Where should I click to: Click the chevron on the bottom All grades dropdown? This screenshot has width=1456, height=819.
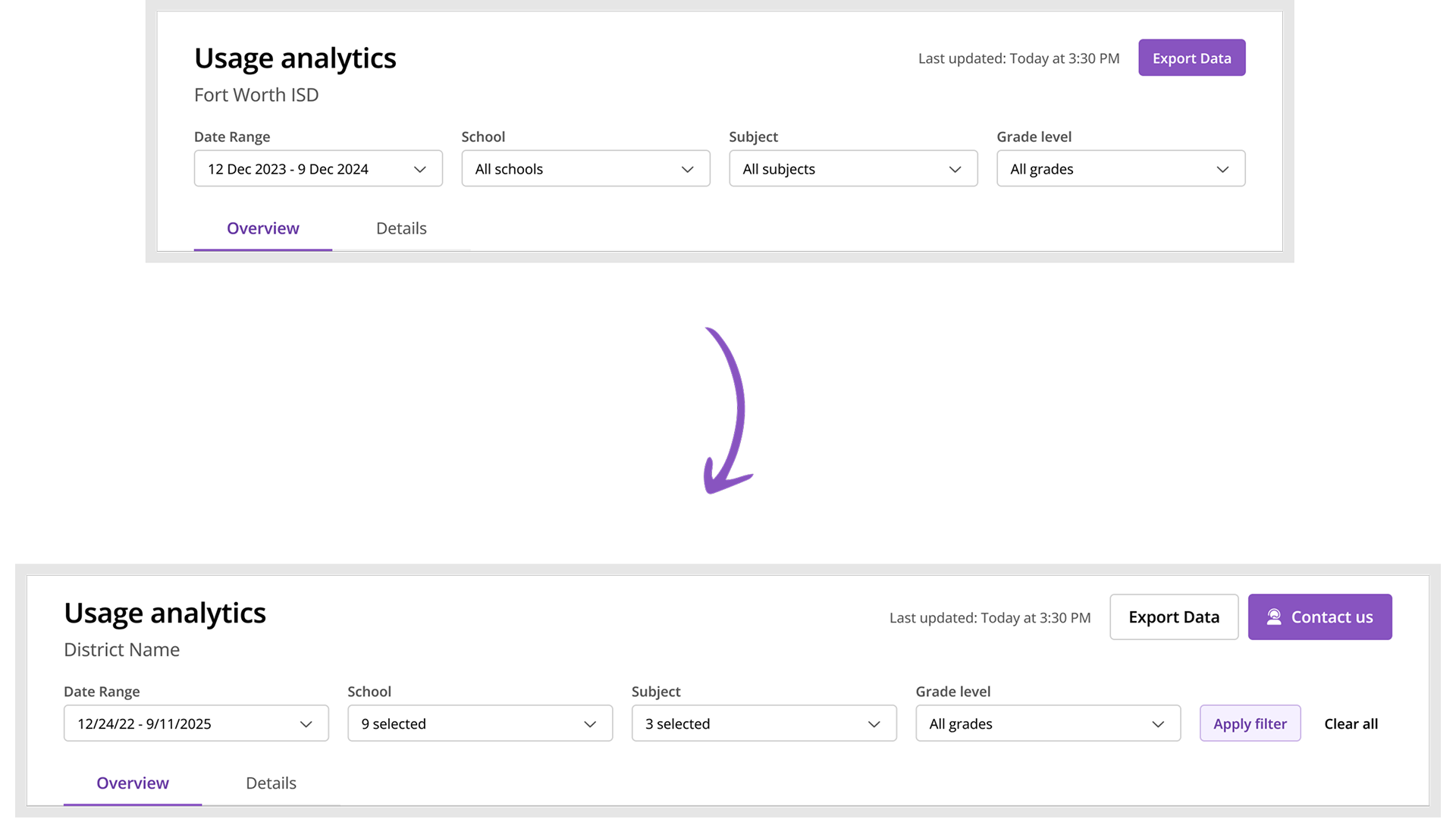[x=1157, y=723]
